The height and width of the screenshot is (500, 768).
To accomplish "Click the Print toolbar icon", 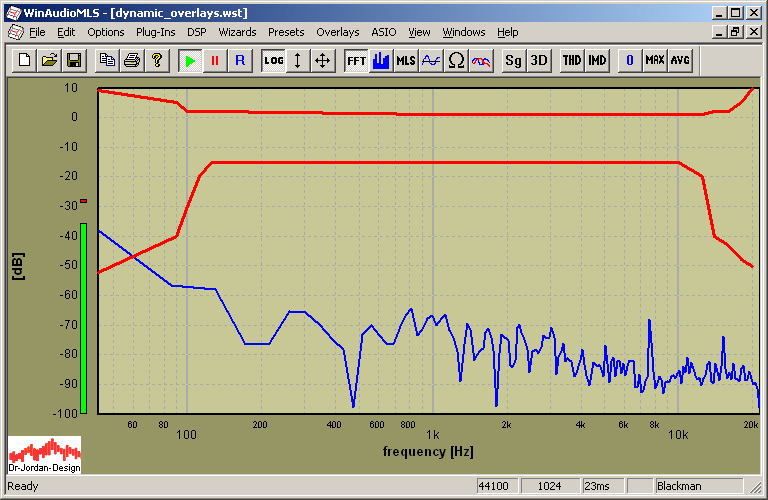I will (131, 60).
